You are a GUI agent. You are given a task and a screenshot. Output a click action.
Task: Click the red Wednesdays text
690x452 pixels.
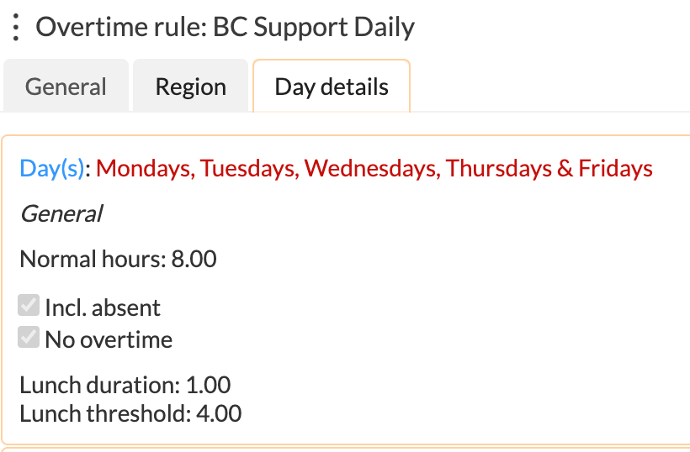[x=369, y=168]
